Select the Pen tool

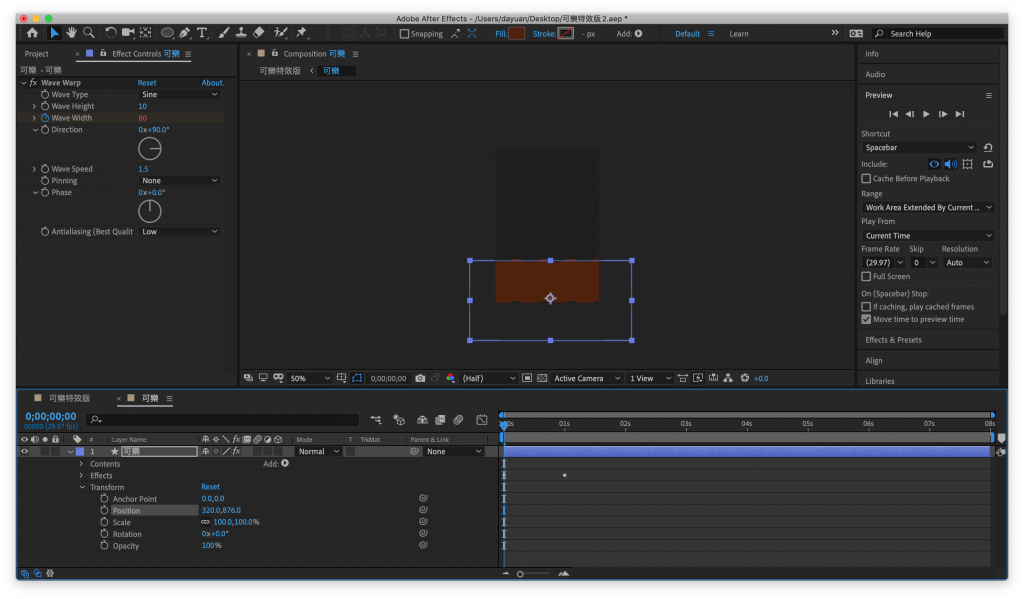[x=185, y=33]
